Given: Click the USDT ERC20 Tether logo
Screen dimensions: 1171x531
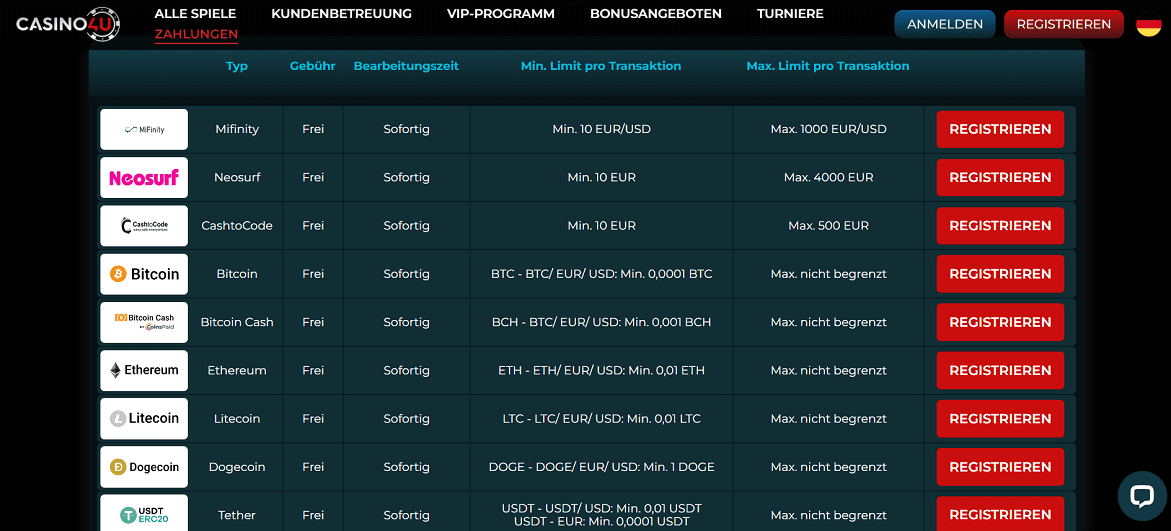Looking at the screenshot, I should 144,514.
